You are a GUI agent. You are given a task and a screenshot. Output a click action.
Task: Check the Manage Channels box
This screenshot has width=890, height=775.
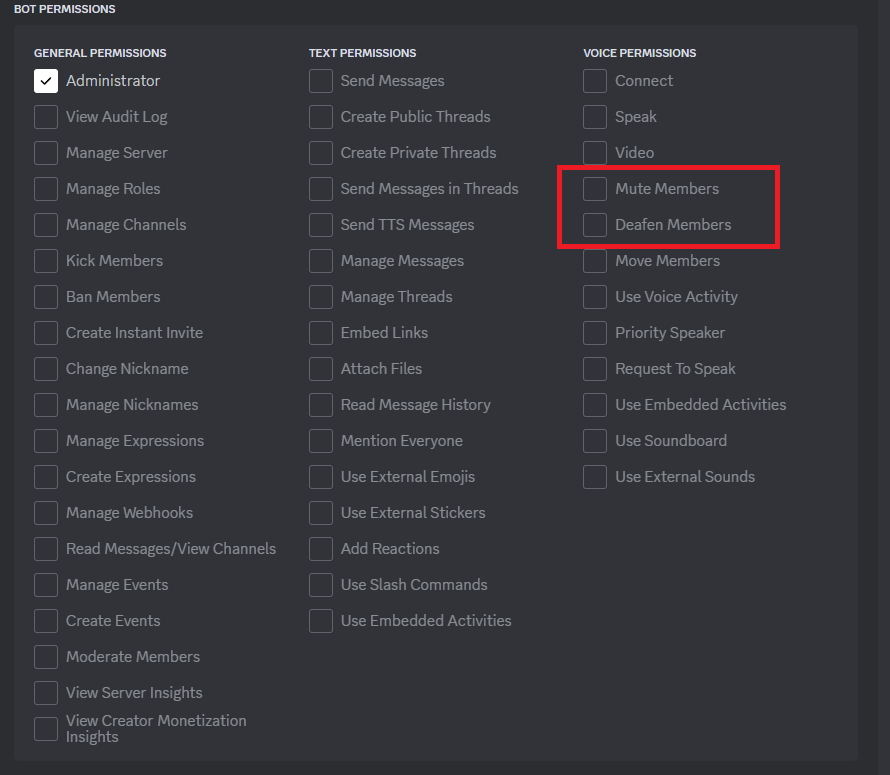point(46,225)
